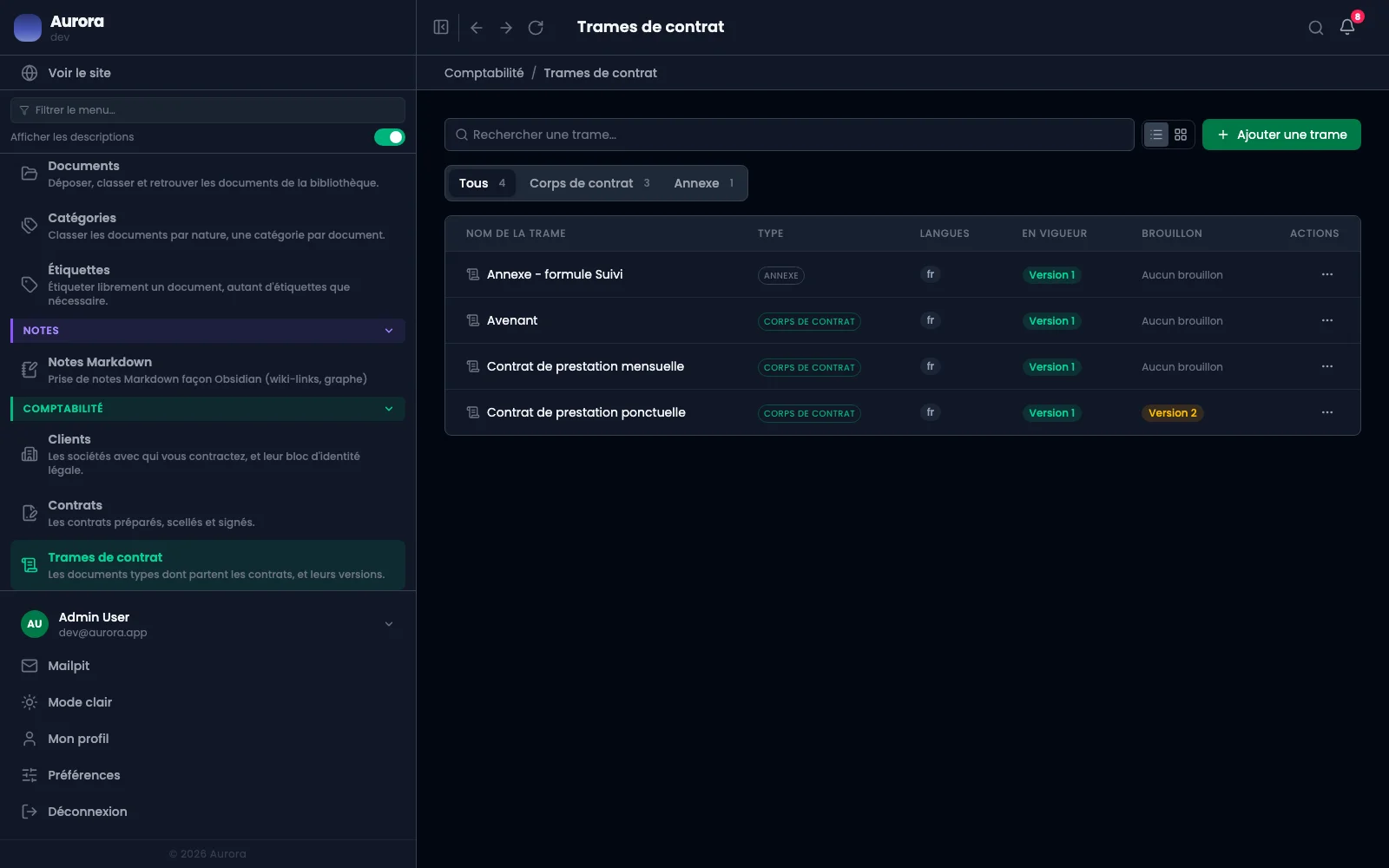
Task: Select the Corps de contrat tab
Action: [589, 183]
